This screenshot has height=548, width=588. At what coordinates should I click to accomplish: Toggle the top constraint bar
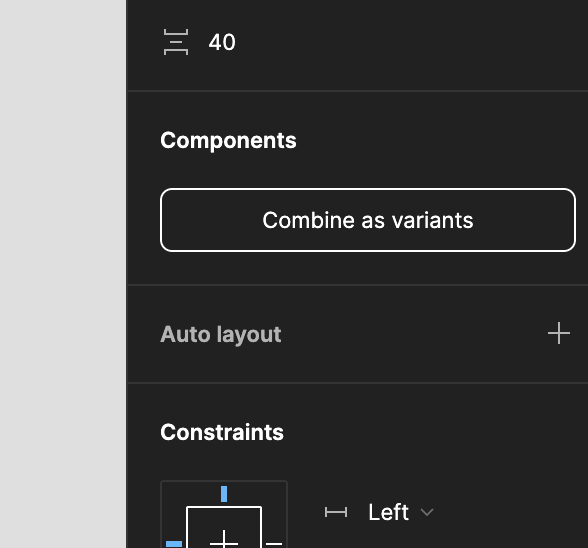point(224,494)
